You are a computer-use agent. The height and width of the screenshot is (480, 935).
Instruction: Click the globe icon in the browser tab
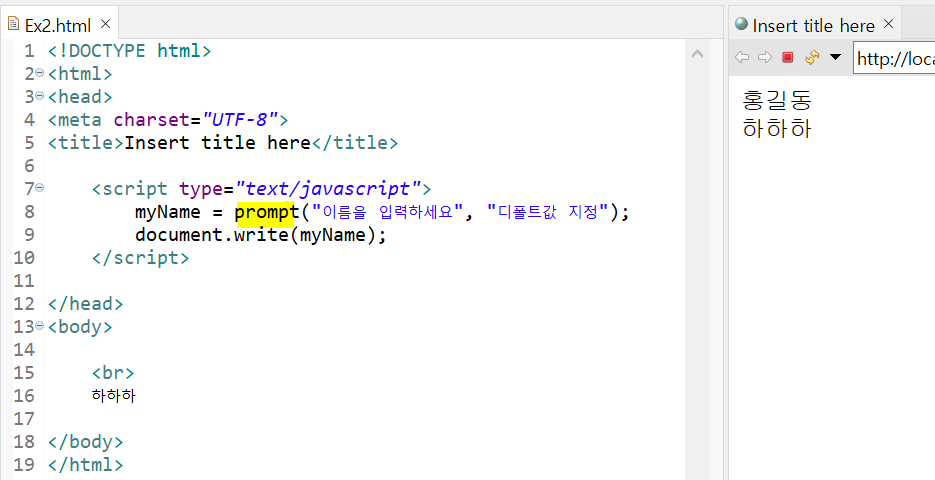pyautogui.click(x=741, y=24)
